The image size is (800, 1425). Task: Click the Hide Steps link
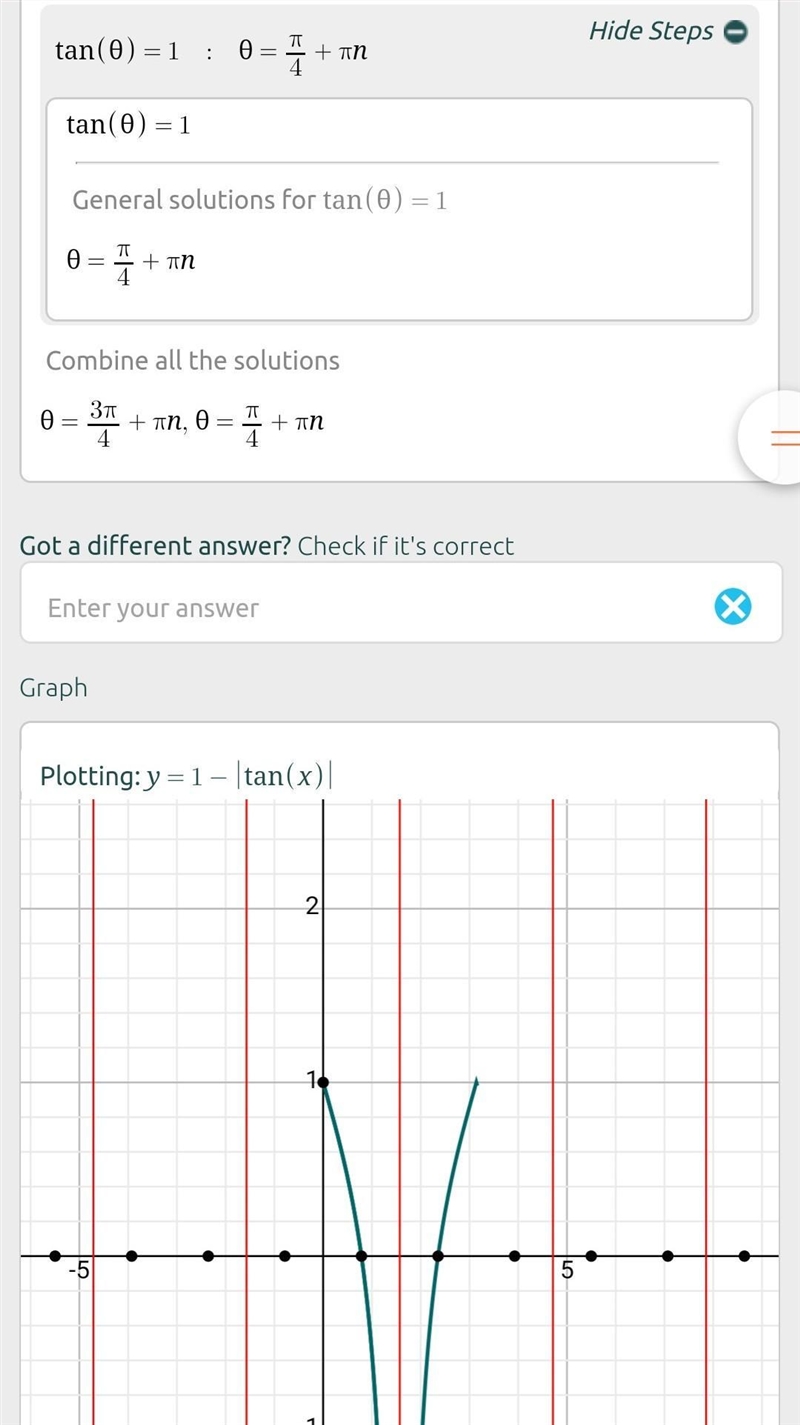click(651, 31)
